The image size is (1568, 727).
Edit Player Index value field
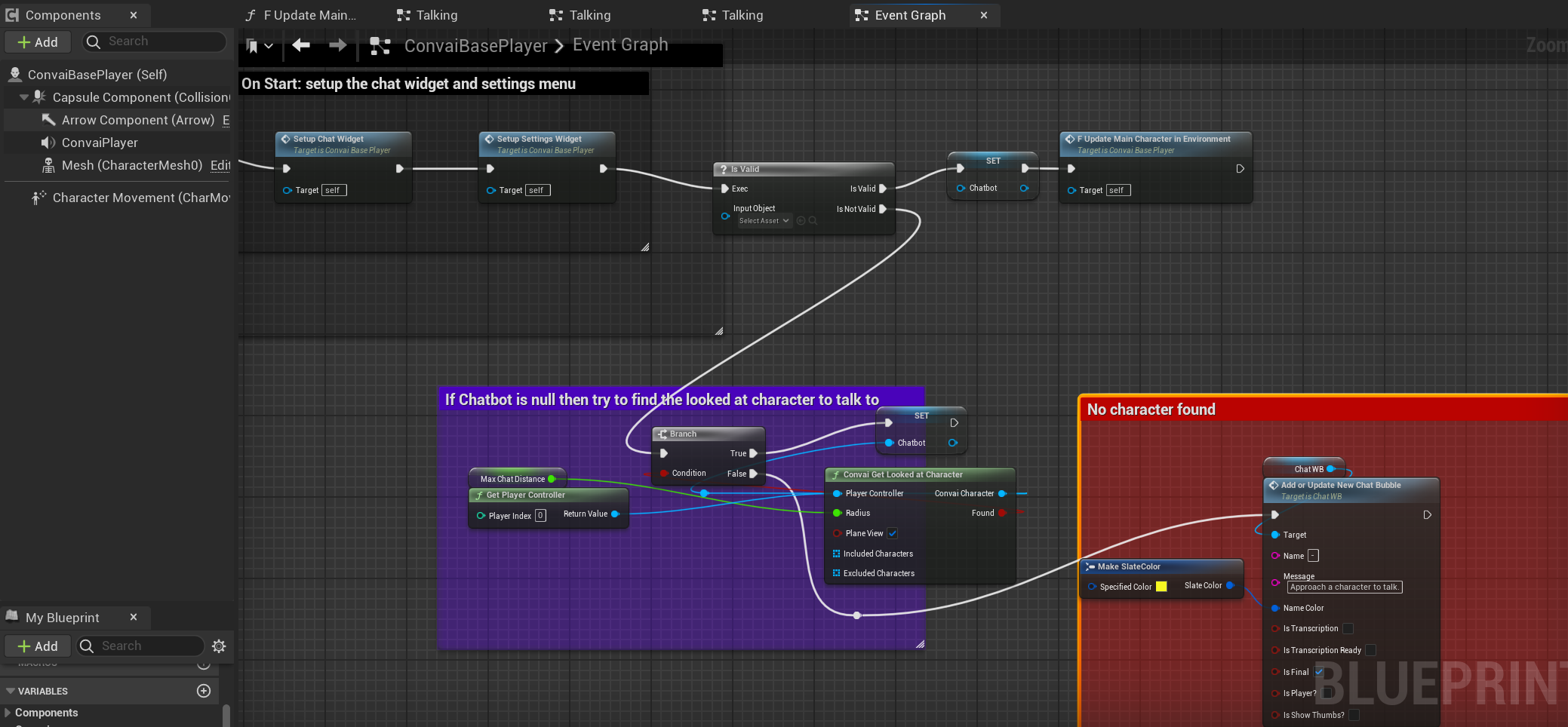(x=540, y=516)
